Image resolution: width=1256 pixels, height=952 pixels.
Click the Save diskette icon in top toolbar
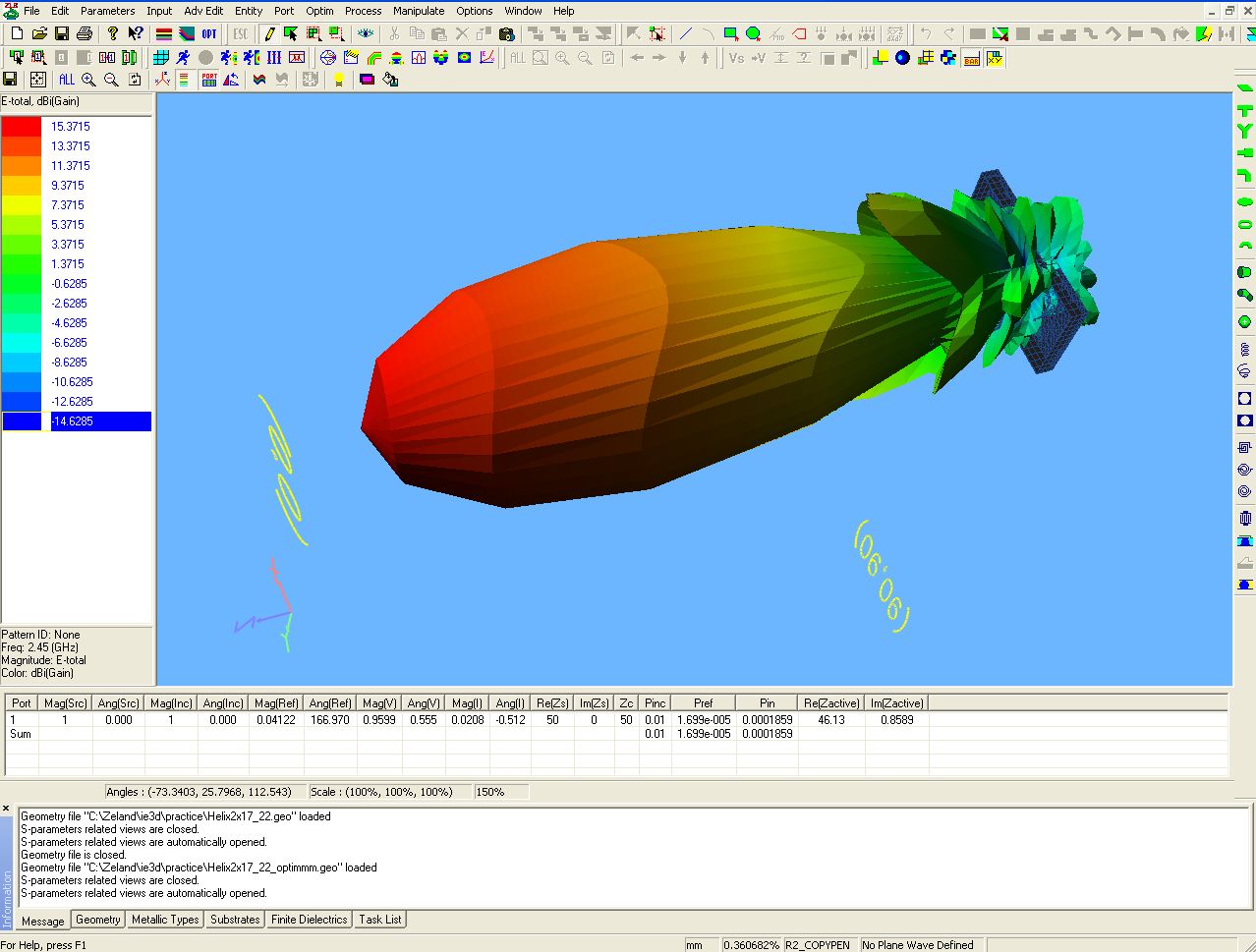click(x=62, y=34)
